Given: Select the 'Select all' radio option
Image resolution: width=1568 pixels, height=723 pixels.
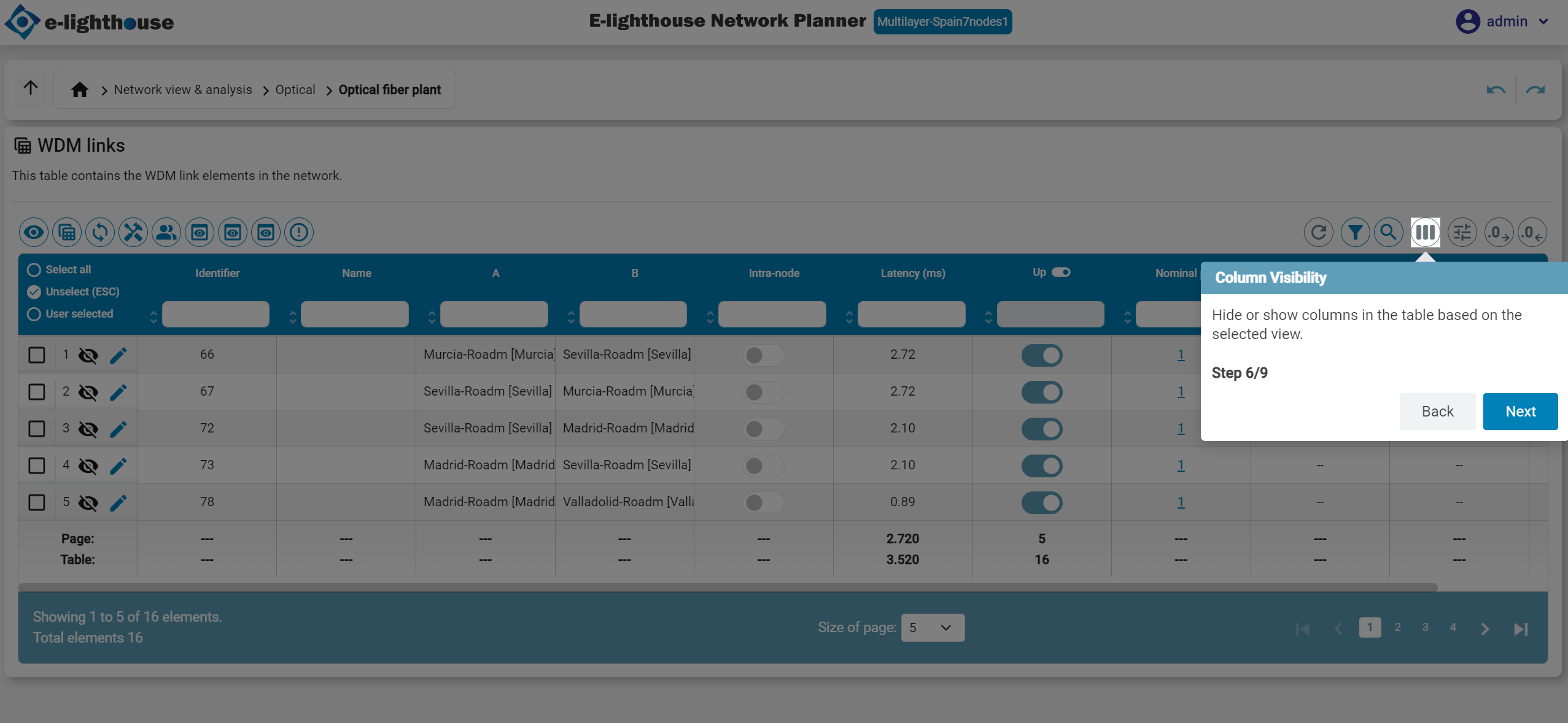Looking at the screenshot, I should tap(34, 270).
